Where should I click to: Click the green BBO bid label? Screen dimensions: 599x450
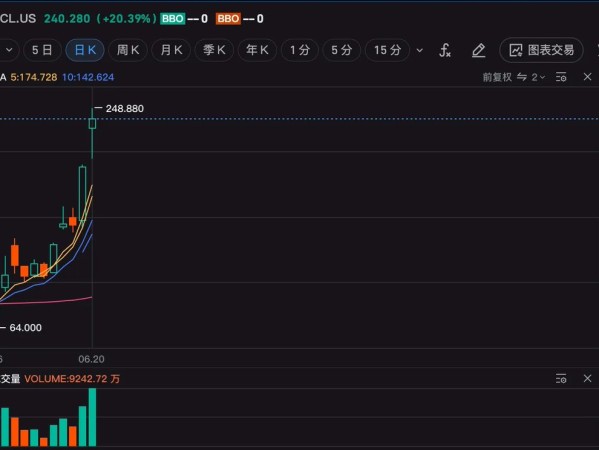pyautogui.click(x=173, y=19)
